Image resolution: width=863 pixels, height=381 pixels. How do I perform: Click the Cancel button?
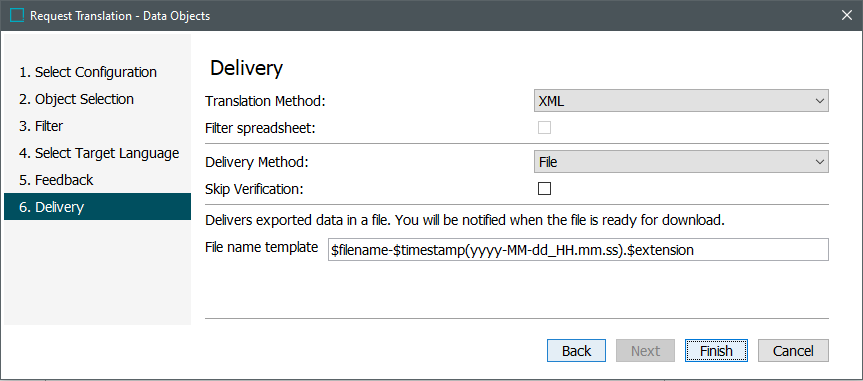(x=793, y=351)
